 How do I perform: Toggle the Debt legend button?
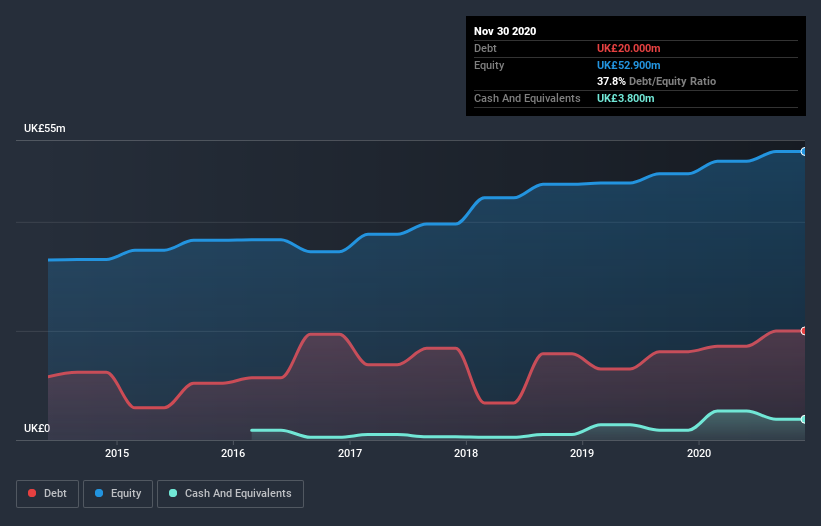(x=47, y=494)
